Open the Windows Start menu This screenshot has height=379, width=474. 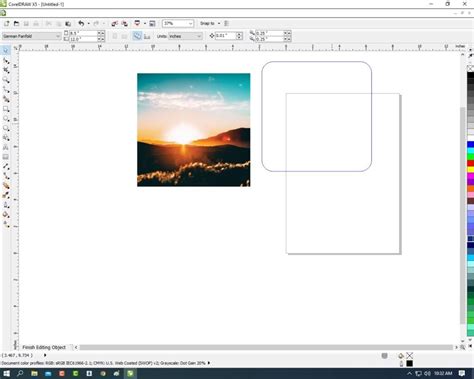tap(6, 373)
